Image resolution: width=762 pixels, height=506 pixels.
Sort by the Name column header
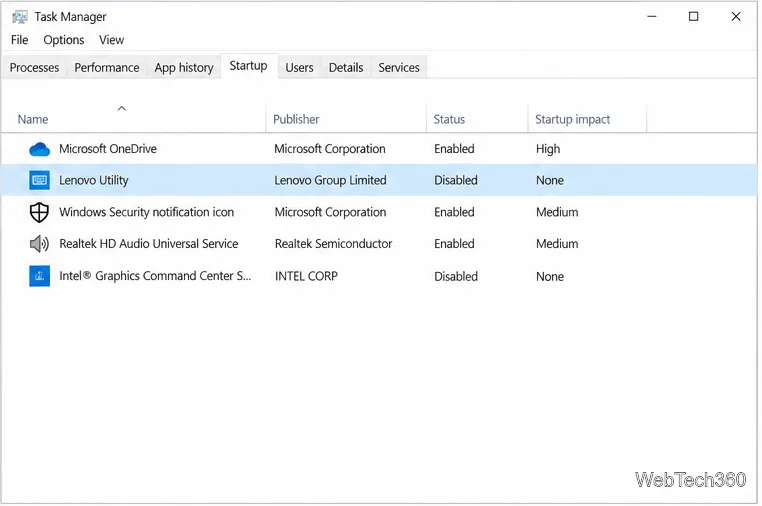click(x=134, y=120)
